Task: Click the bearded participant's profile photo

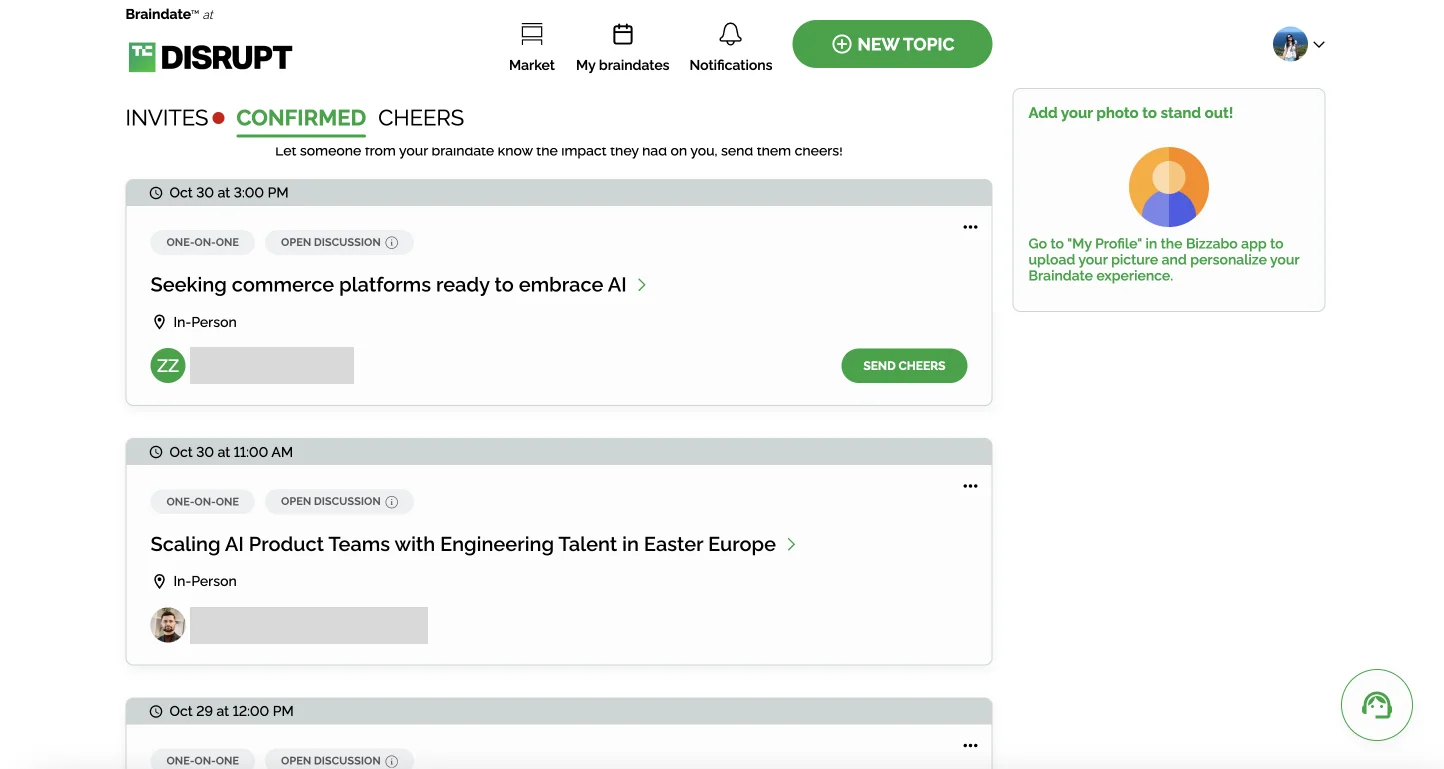Action: (168, 625)
